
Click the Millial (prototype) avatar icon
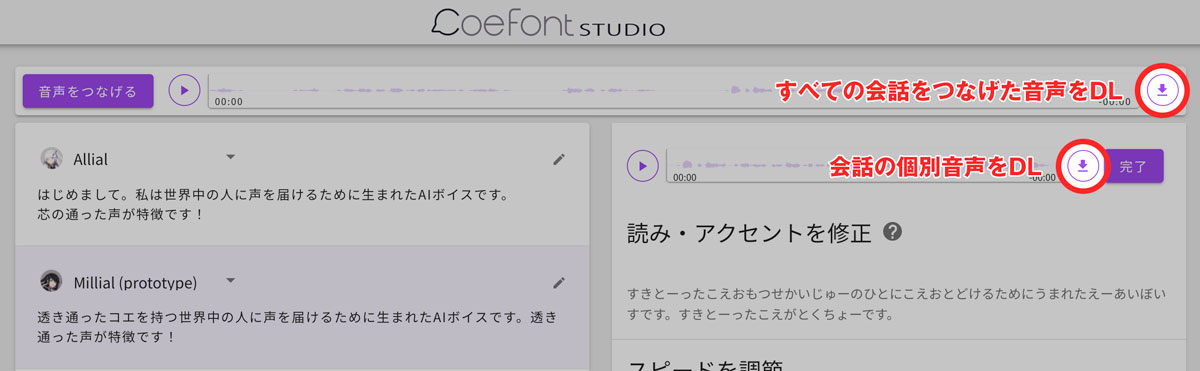point(52,282)
